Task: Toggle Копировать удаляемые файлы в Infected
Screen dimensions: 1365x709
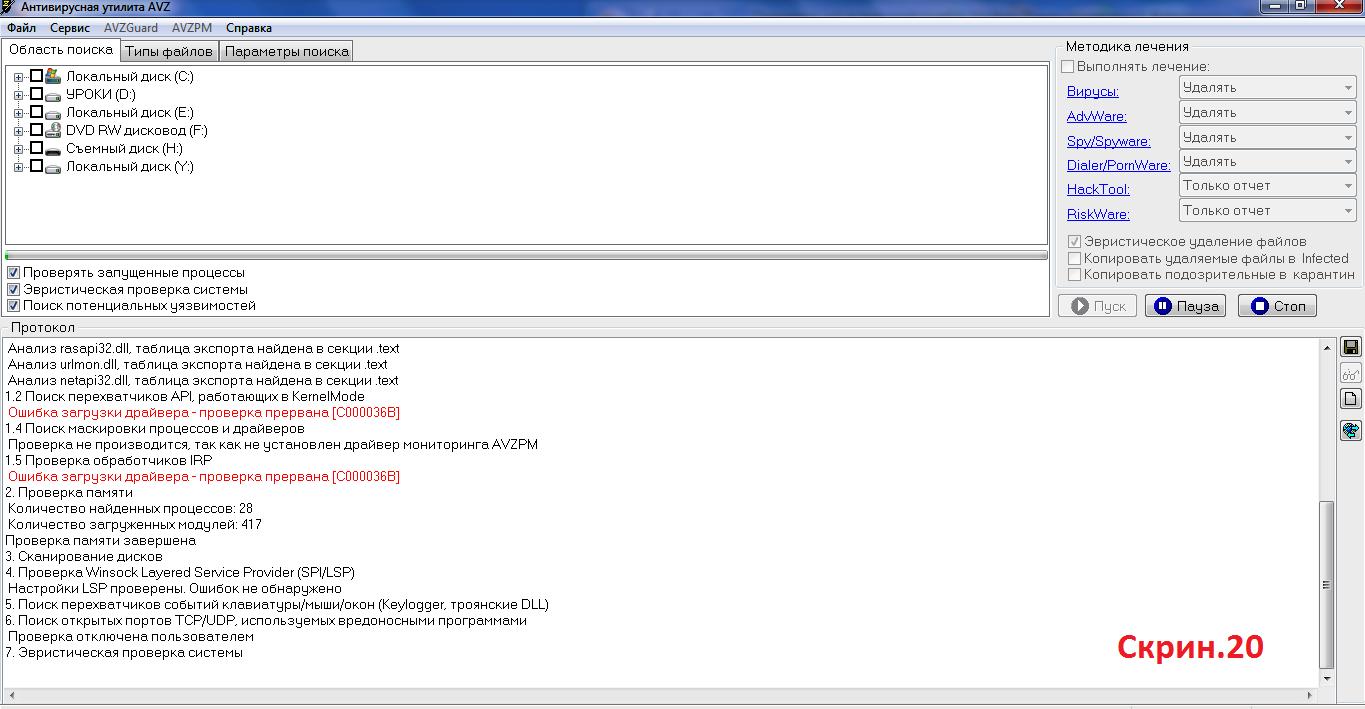Action: point(1075,258)
